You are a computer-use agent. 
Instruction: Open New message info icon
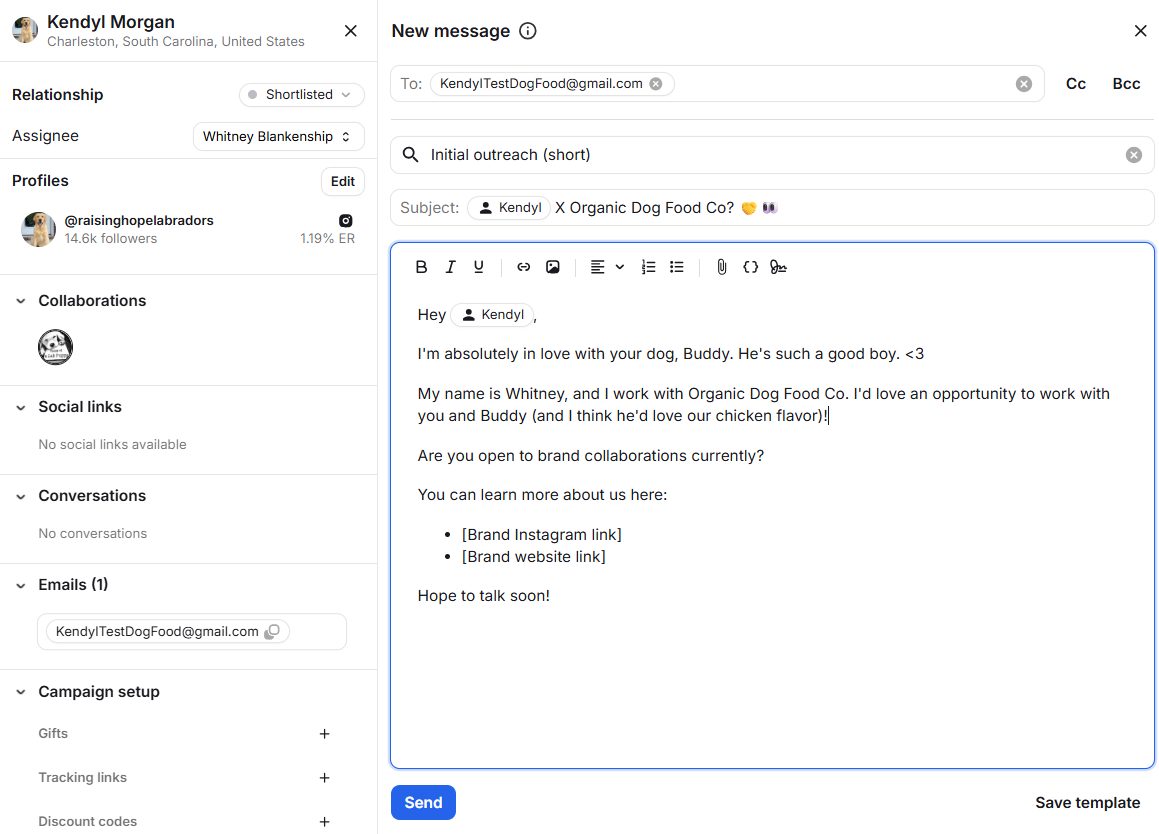528,31
